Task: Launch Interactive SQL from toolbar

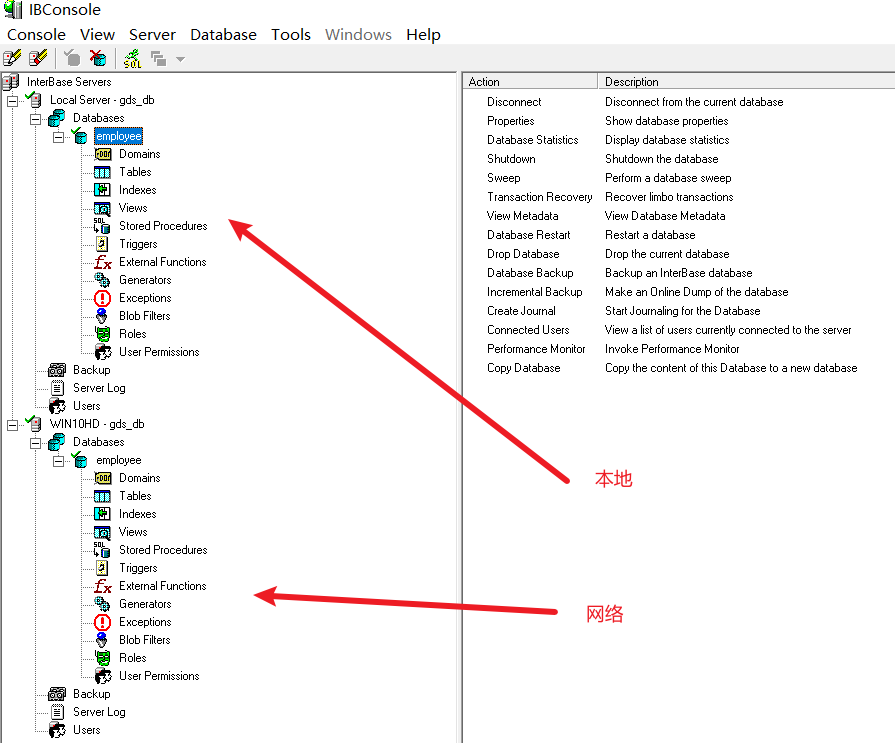Action: tap(132, 58)
